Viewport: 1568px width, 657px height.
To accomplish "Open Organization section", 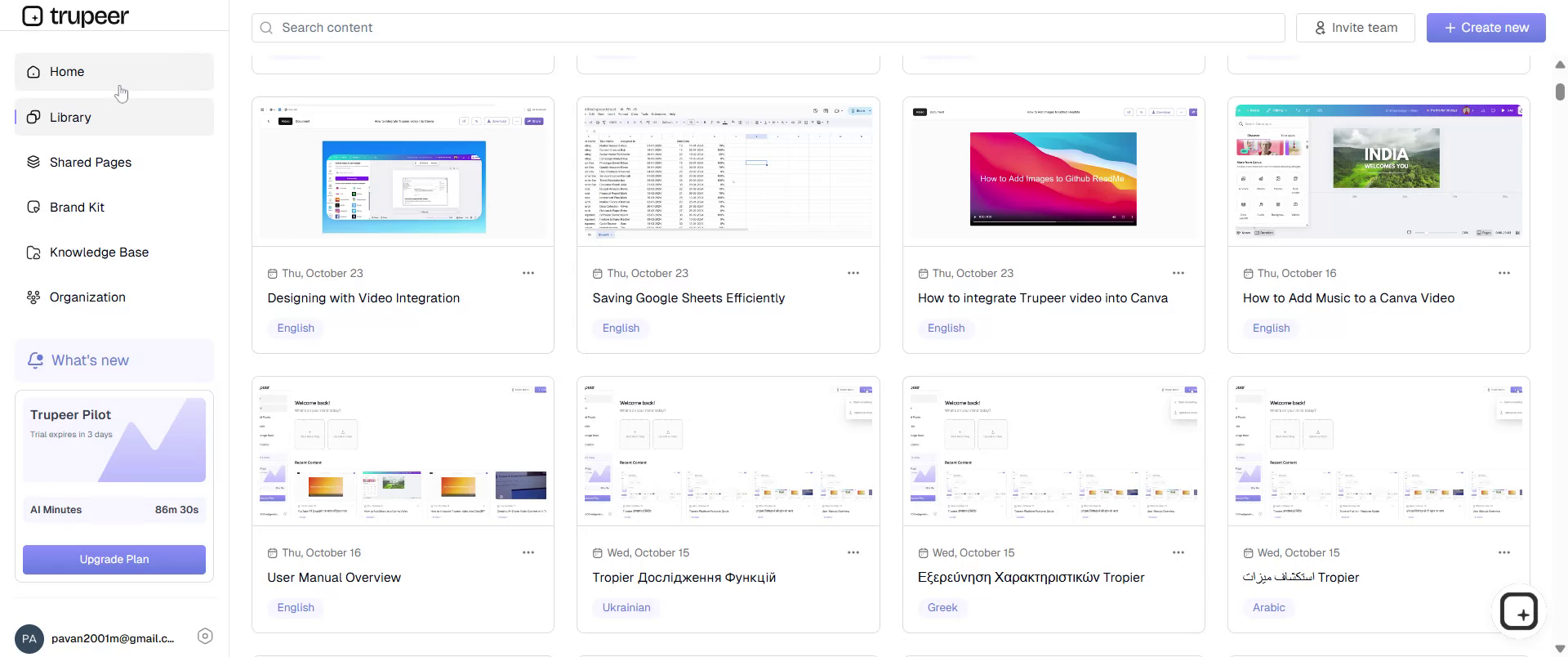I will click(114, 297).
